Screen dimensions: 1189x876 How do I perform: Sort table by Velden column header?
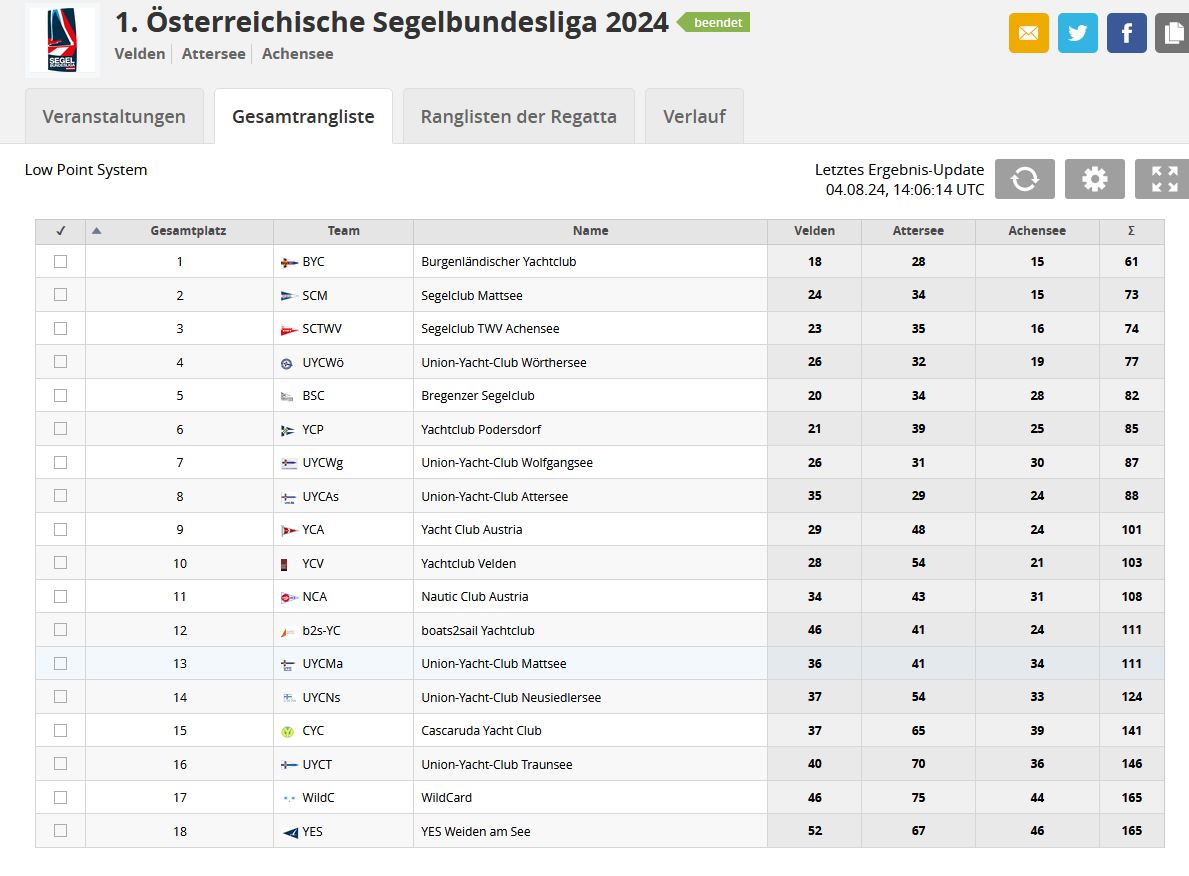pos(814,230)
